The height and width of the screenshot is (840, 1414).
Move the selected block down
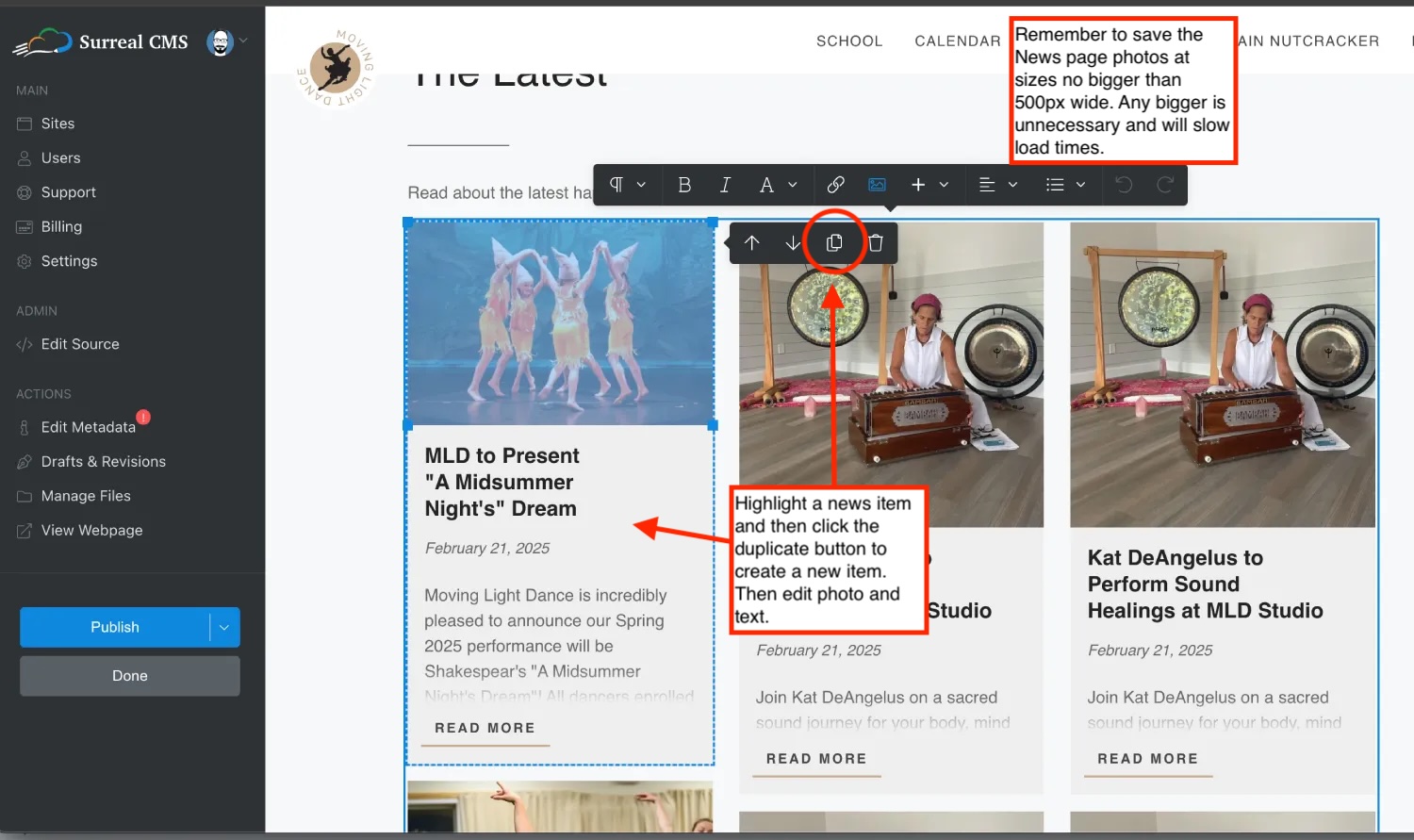[793, 243]
